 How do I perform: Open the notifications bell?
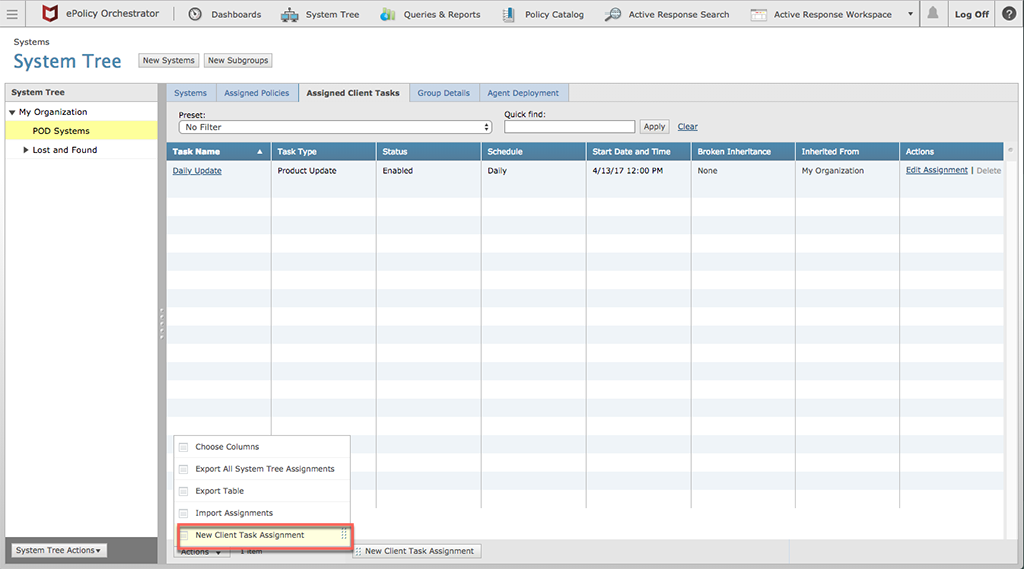point(933,13)
